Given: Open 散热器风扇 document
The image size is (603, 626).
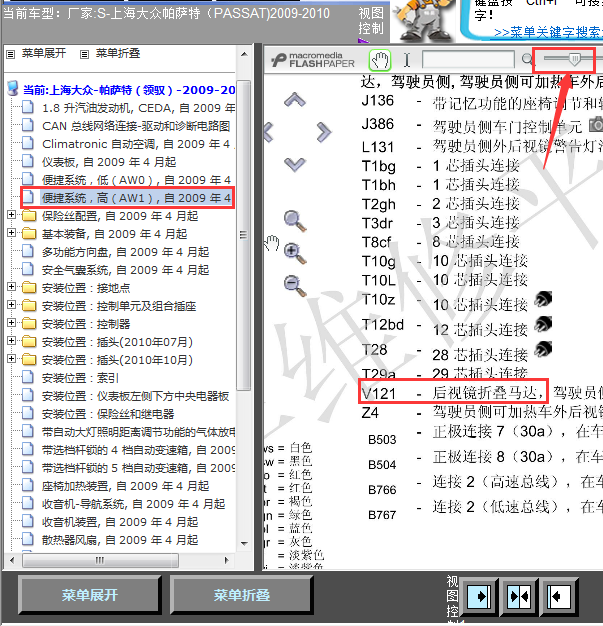Looking at the screenshot, I should 120,540.
